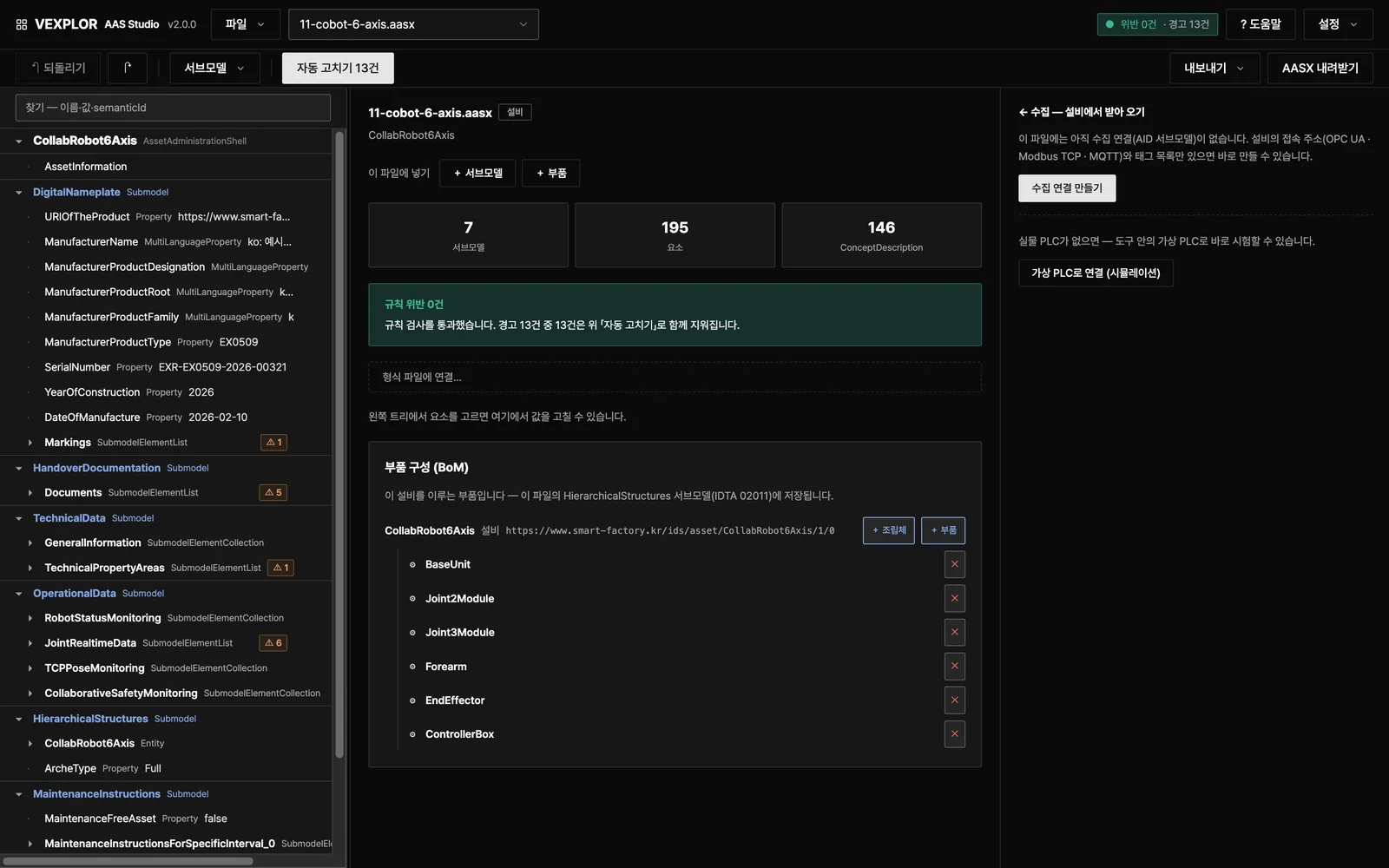1389x868 pixels.
Task: Open the 파일 menu dropdown
Action: coord(245,24)
